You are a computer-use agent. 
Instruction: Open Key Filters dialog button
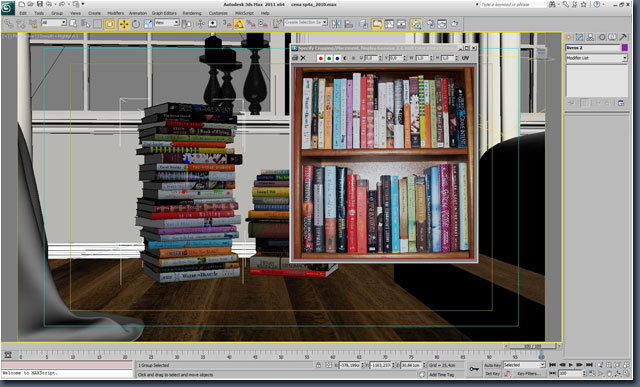point(528,374)
